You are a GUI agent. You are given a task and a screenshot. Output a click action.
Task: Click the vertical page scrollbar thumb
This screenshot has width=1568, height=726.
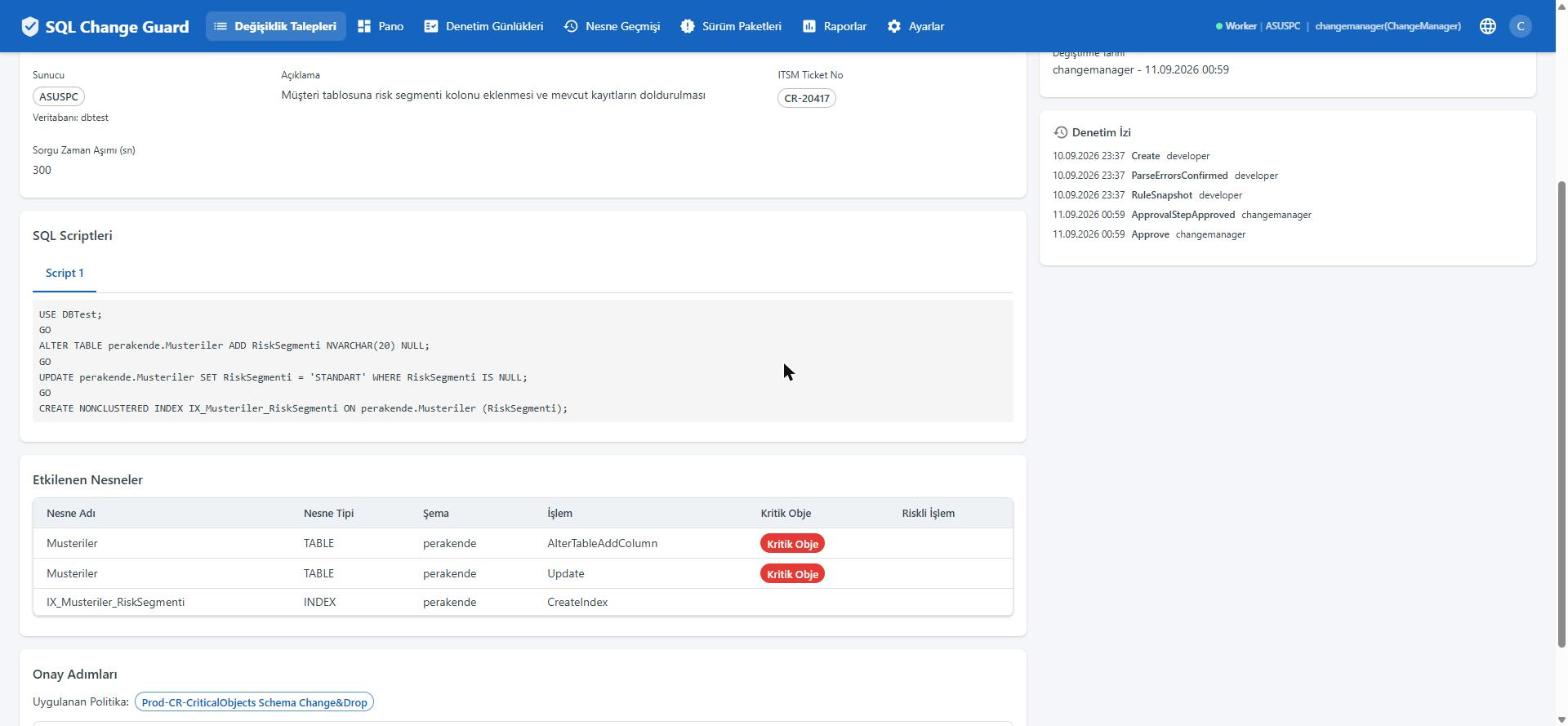[1561, 413]
